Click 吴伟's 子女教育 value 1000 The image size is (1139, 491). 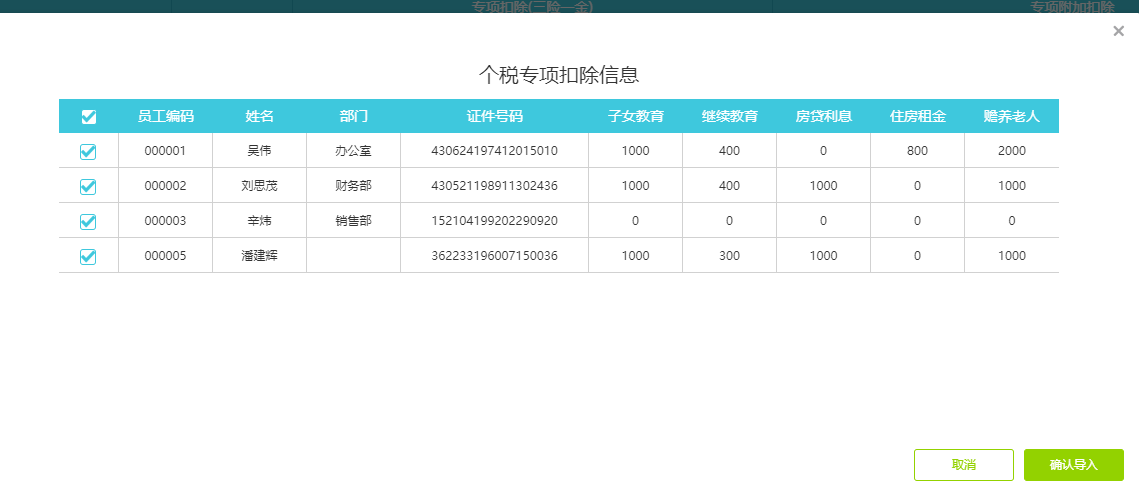pos(636,151)
